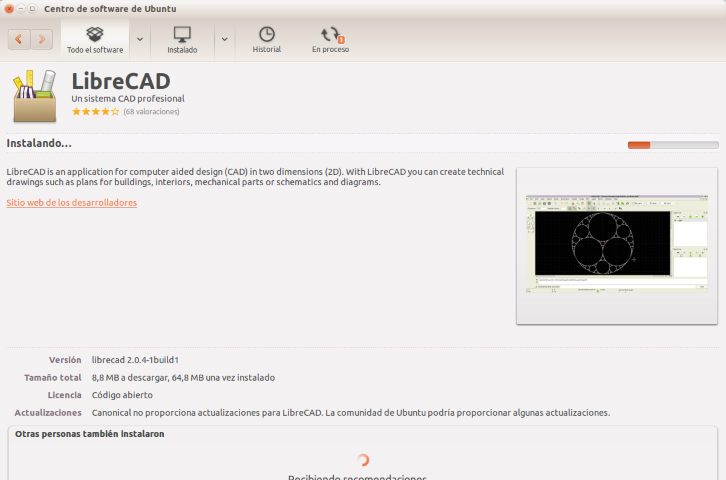This screenshot has width=726, height=480.
Task: Click the installation progress bar
Action: 673,145
